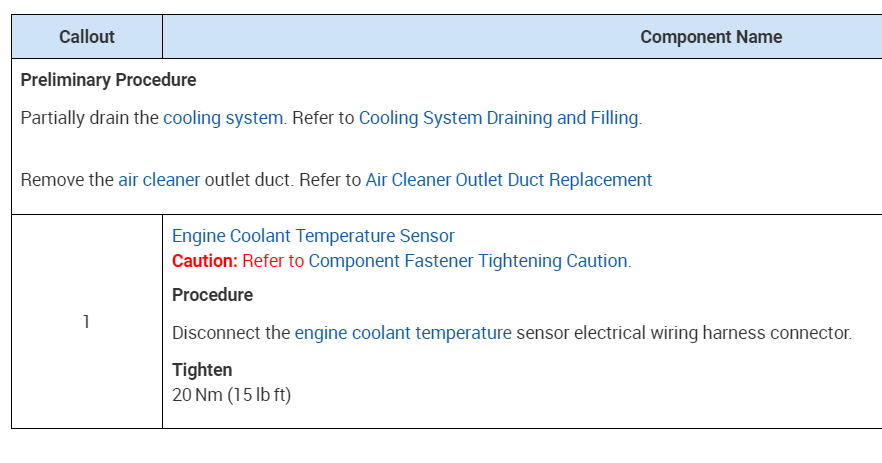The image size is (882, 463).
Task: Select the Component Name column header
Action: pyautogui.click(x=710, y=37)
